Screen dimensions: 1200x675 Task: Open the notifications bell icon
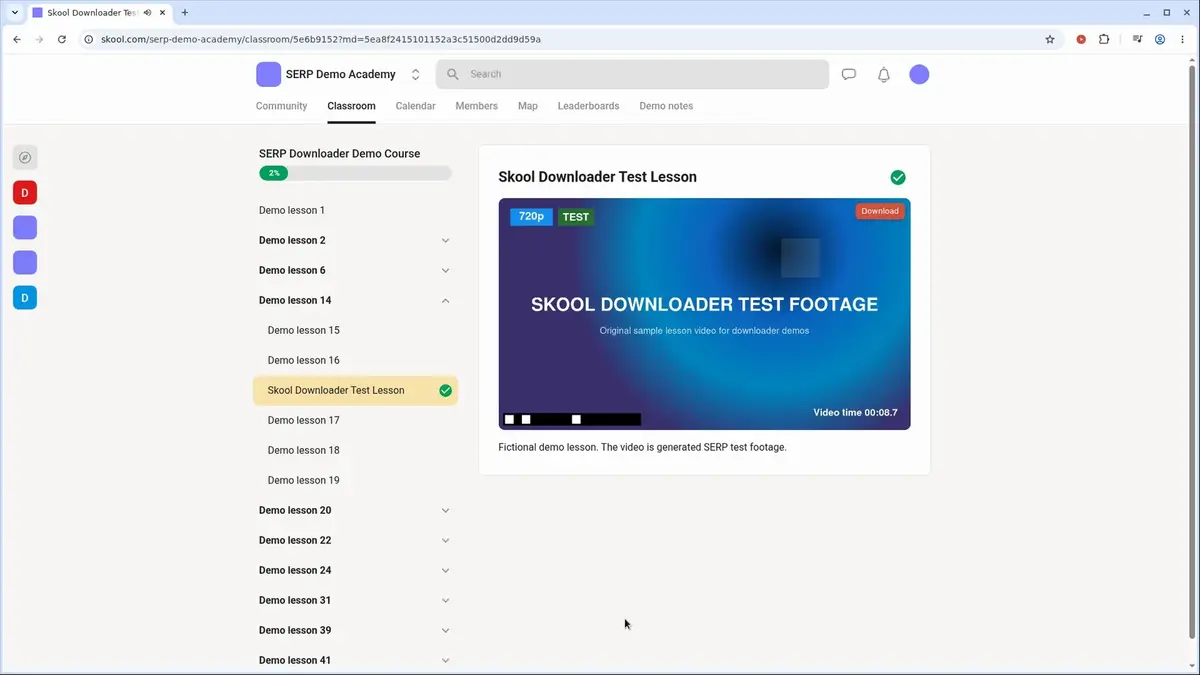(x=884, y=74)
